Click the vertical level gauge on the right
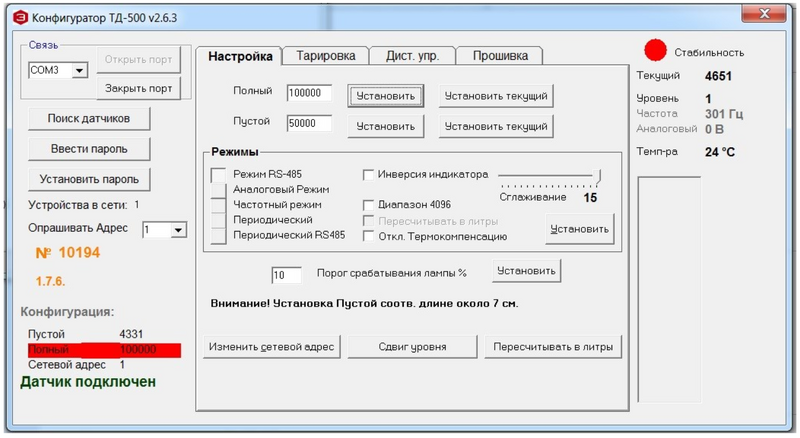The image size is (800, 438). (669, 289)
